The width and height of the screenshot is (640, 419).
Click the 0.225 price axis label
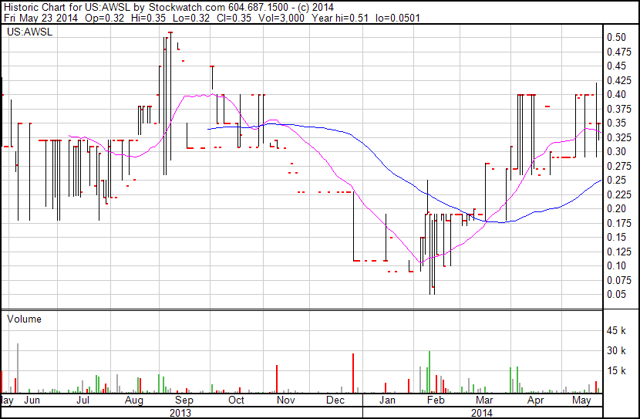pyautogui.click(x=619, y=195)
